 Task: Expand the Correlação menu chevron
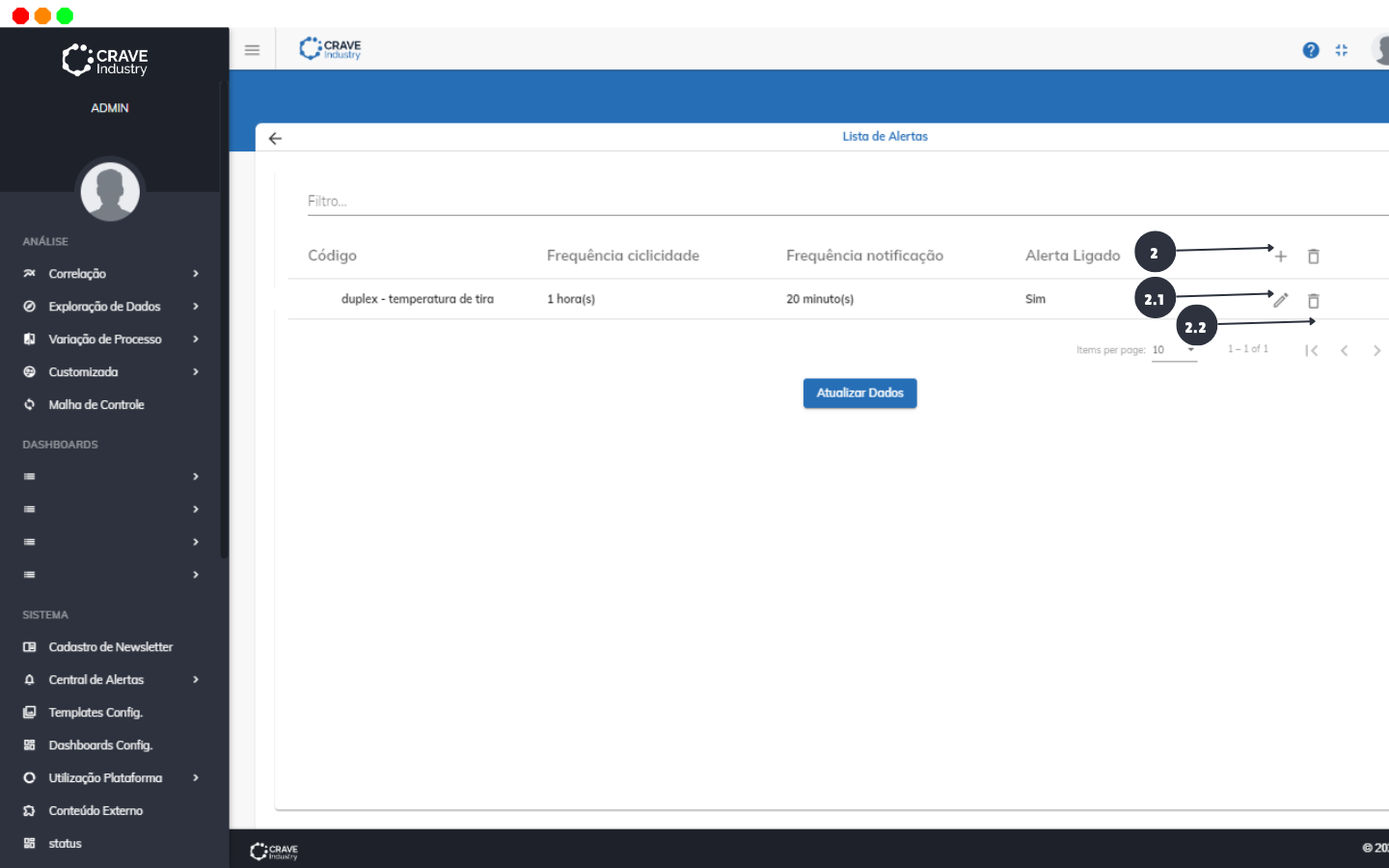pyautogui.click(x=196, y=274)
